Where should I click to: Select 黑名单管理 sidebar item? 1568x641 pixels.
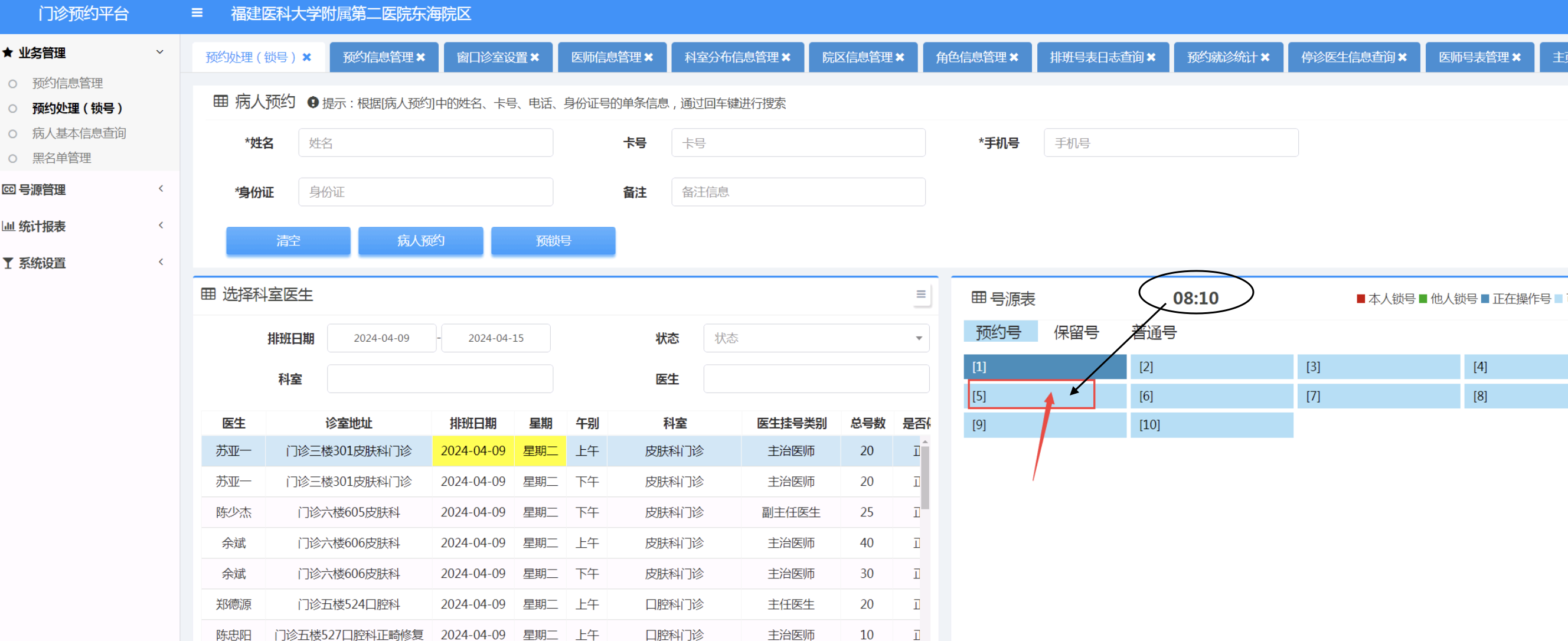pyautogui.click(x=61, y=158)
